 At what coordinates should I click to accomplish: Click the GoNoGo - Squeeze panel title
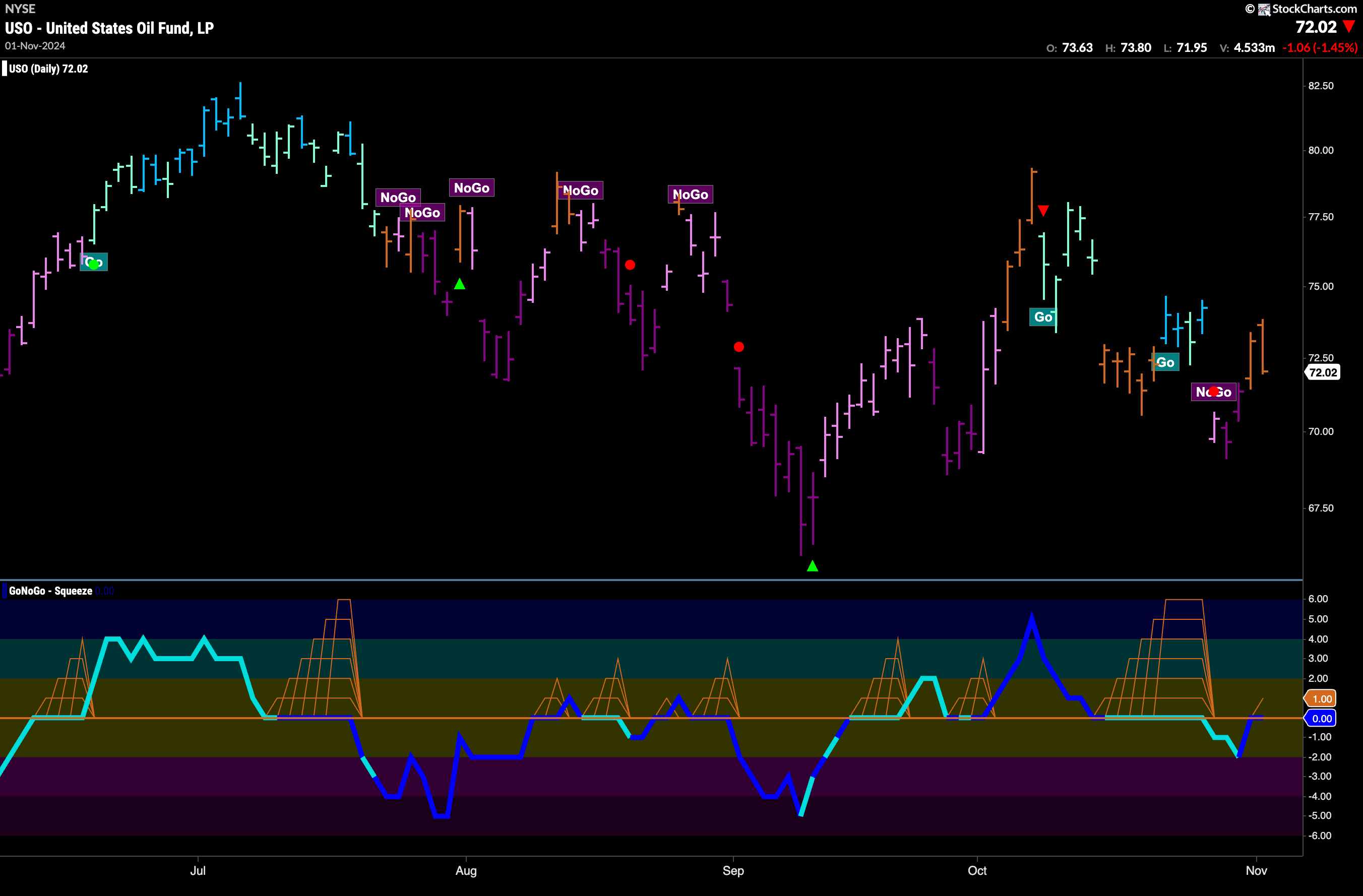(50, 591)
